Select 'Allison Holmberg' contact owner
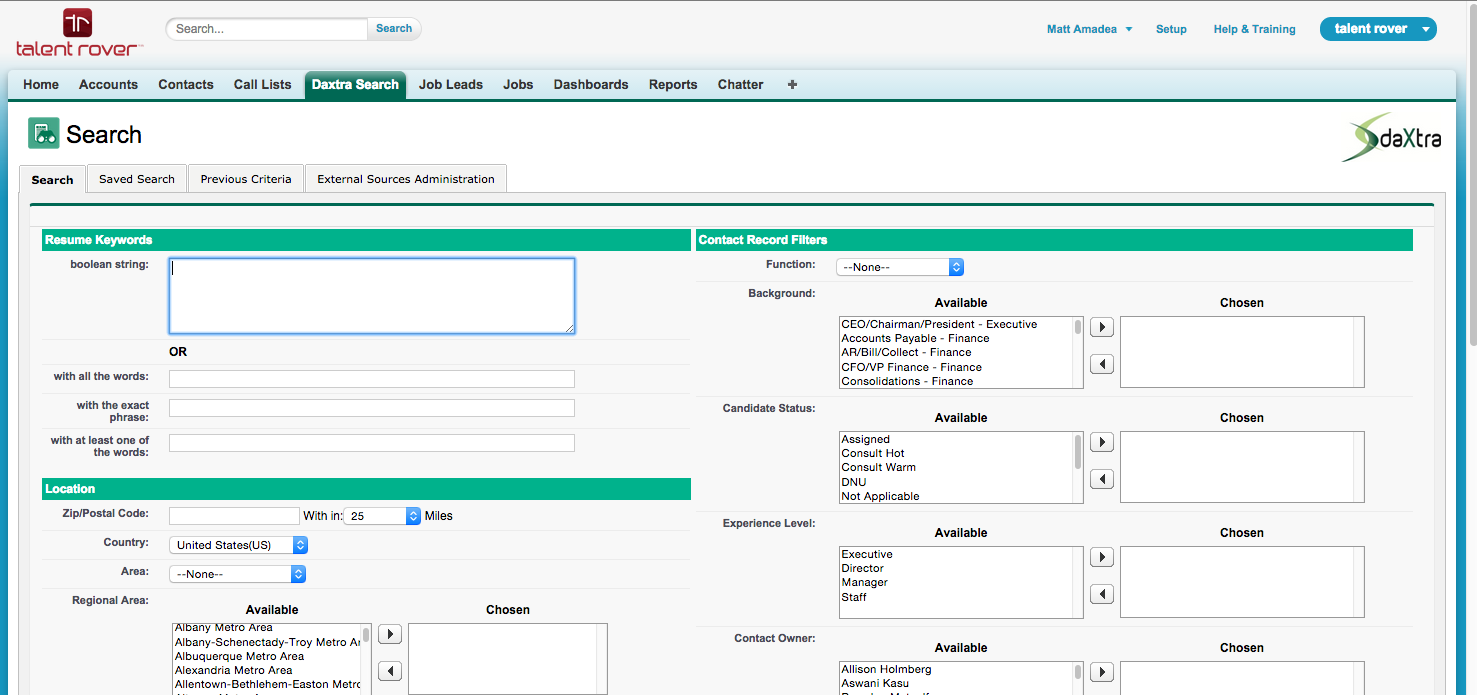This screenshot has width=1477, height=695. (886, 669)
